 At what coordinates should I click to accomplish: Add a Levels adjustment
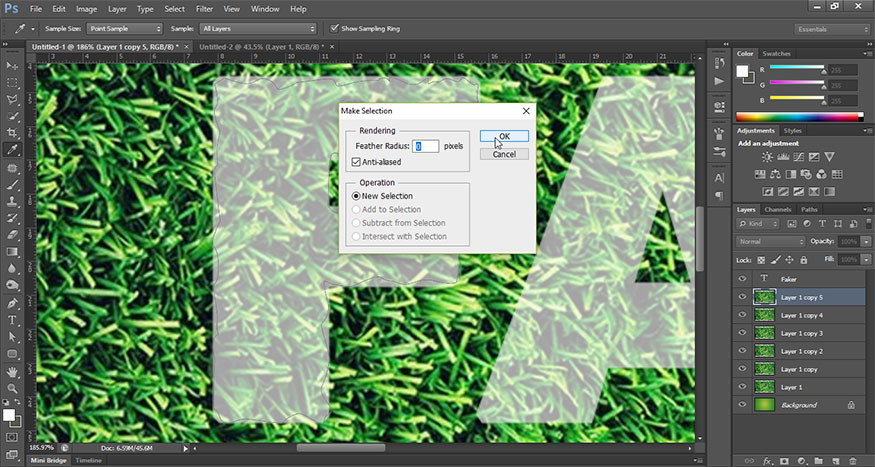click(783, 157)
